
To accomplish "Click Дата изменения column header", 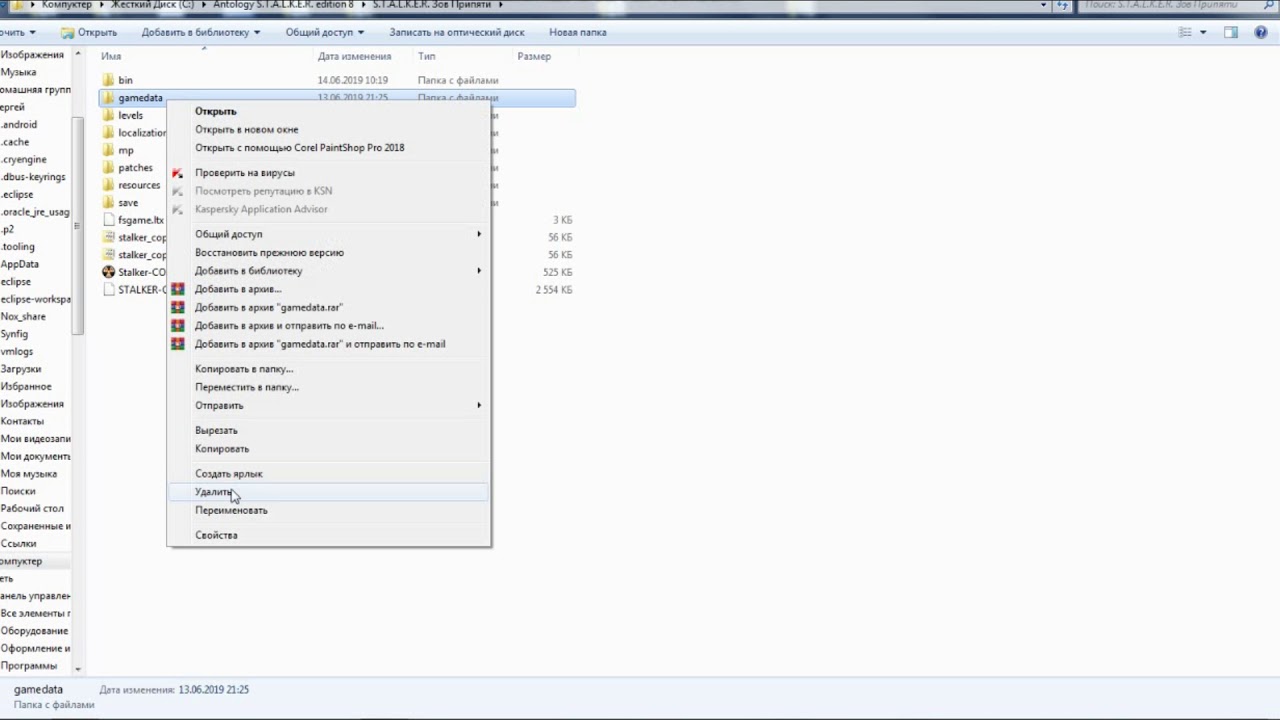I will coord(354,56).
